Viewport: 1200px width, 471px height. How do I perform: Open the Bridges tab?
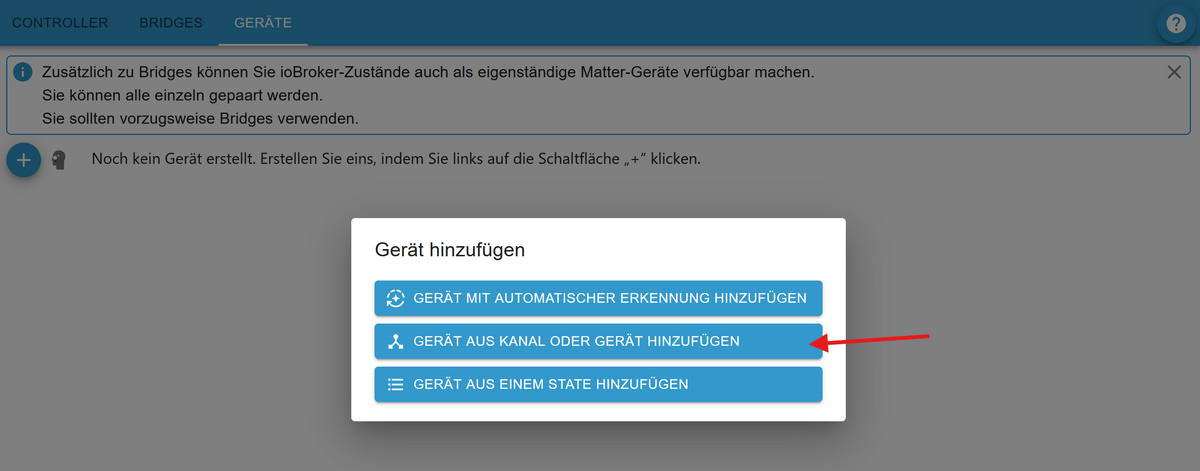[x=170, y=22]
